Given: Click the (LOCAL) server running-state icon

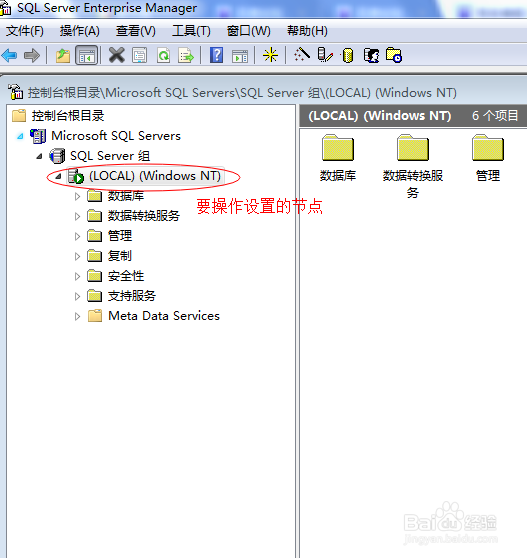Looking at the screenshot, I should click(76, 177).
